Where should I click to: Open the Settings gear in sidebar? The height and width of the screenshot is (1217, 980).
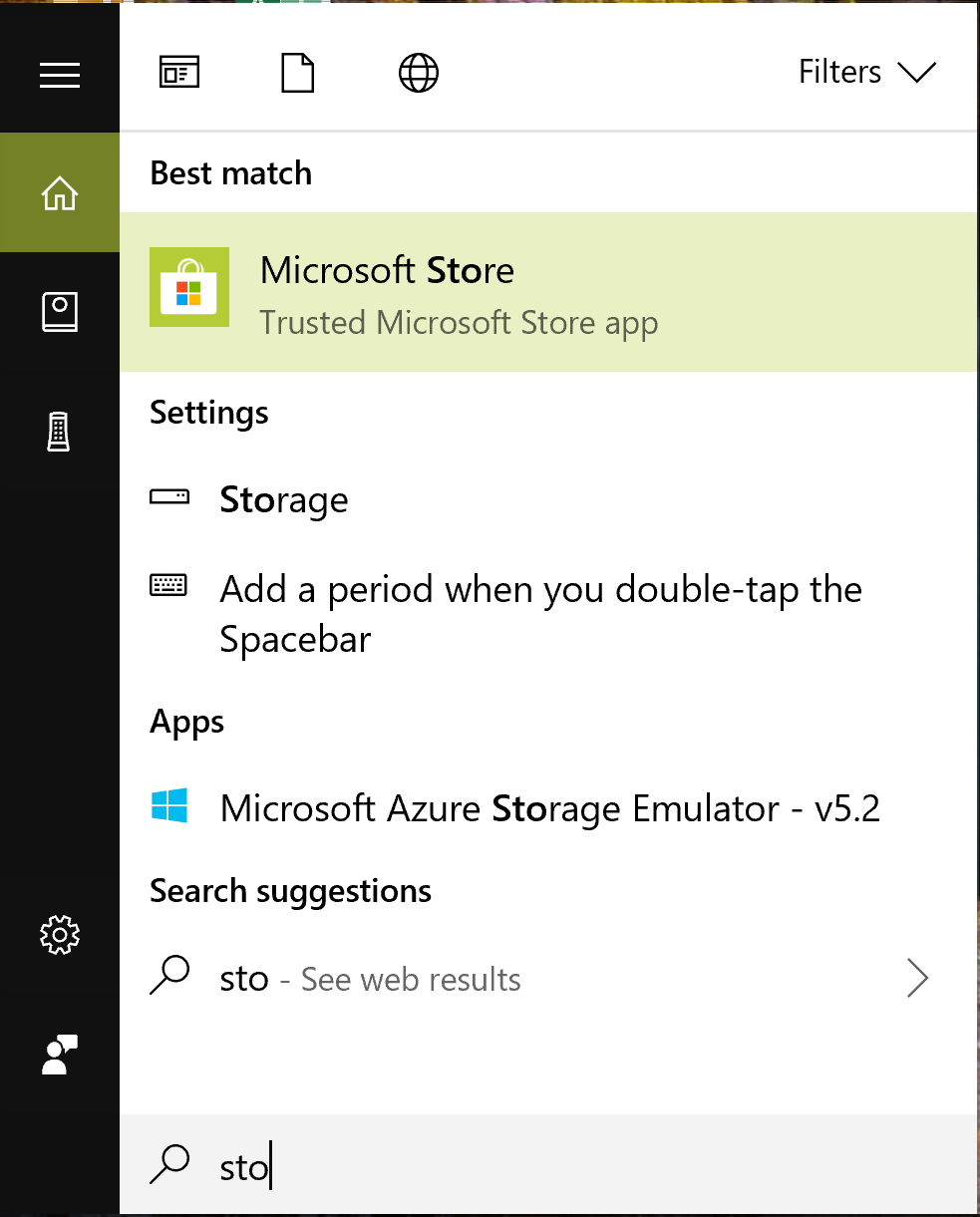pos(60,934)
